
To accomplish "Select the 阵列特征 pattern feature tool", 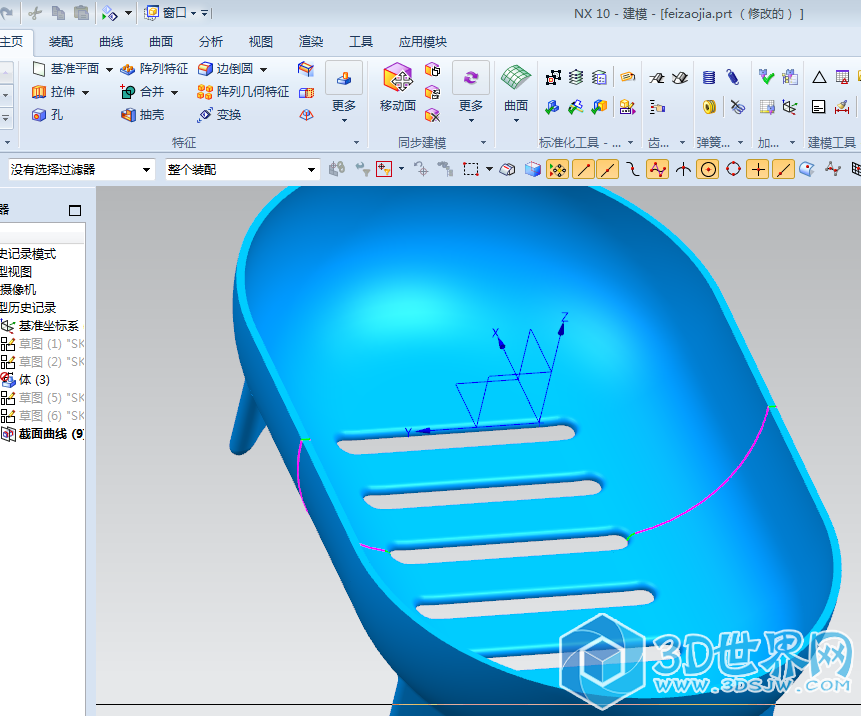I will point(154,69).
